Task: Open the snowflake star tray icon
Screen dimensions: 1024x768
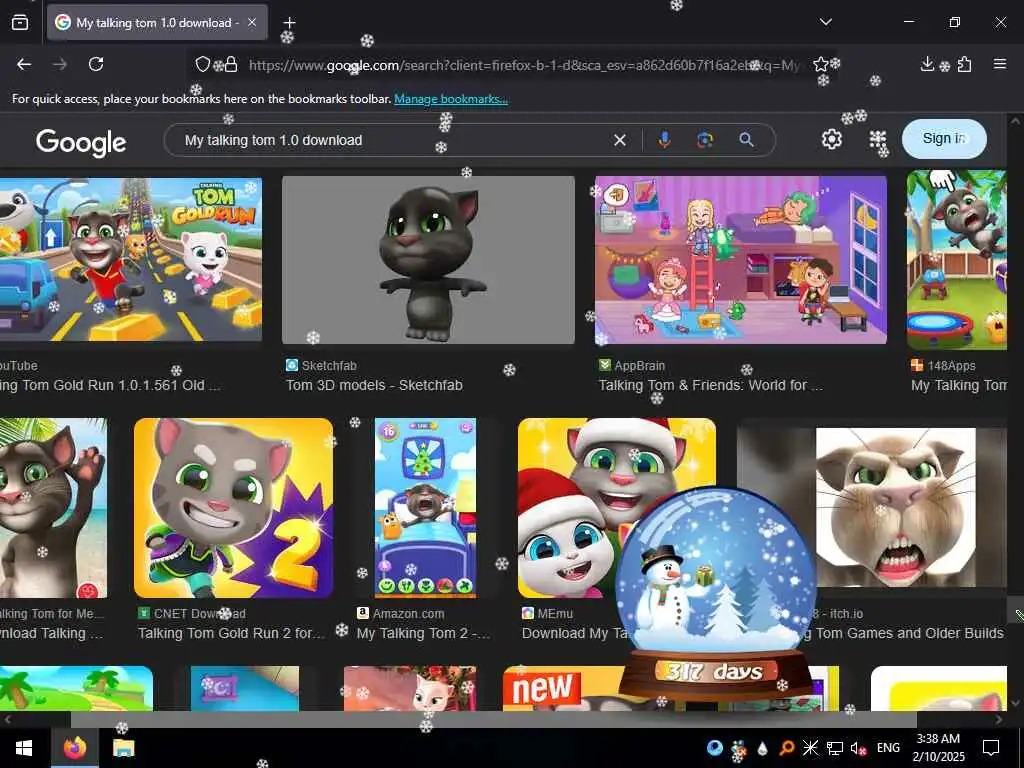Action: (x=810, y=748)
